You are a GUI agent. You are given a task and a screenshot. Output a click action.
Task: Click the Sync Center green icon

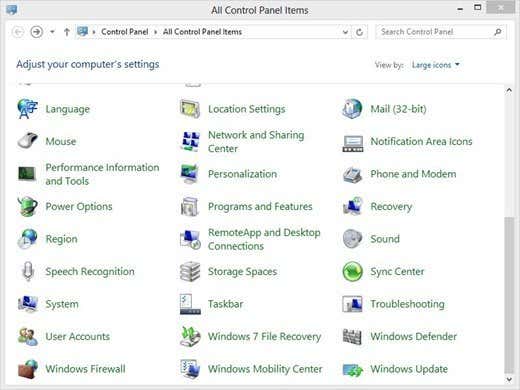[352, 271]
